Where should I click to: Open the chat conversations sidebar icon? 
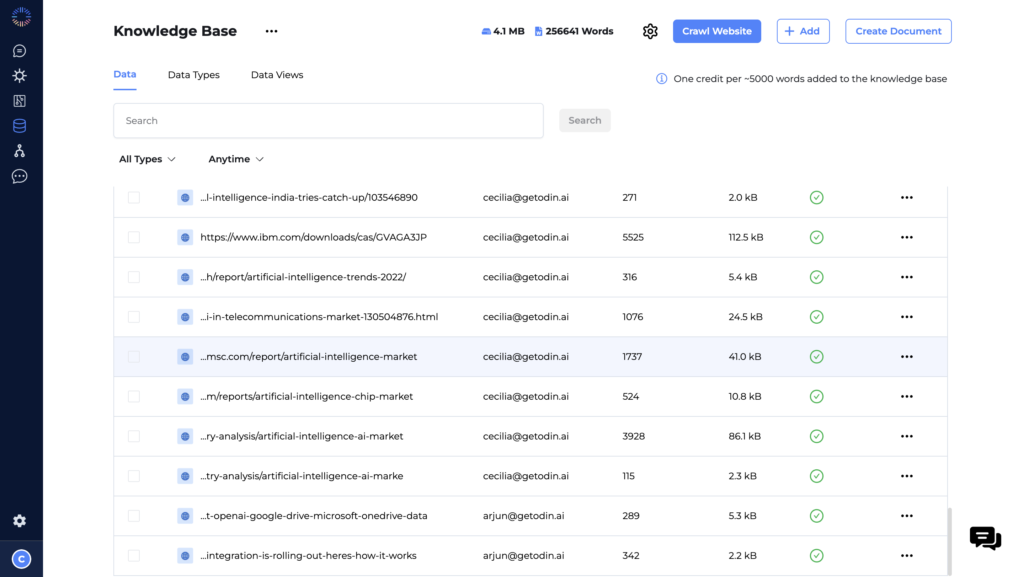(x=20, y=49)
